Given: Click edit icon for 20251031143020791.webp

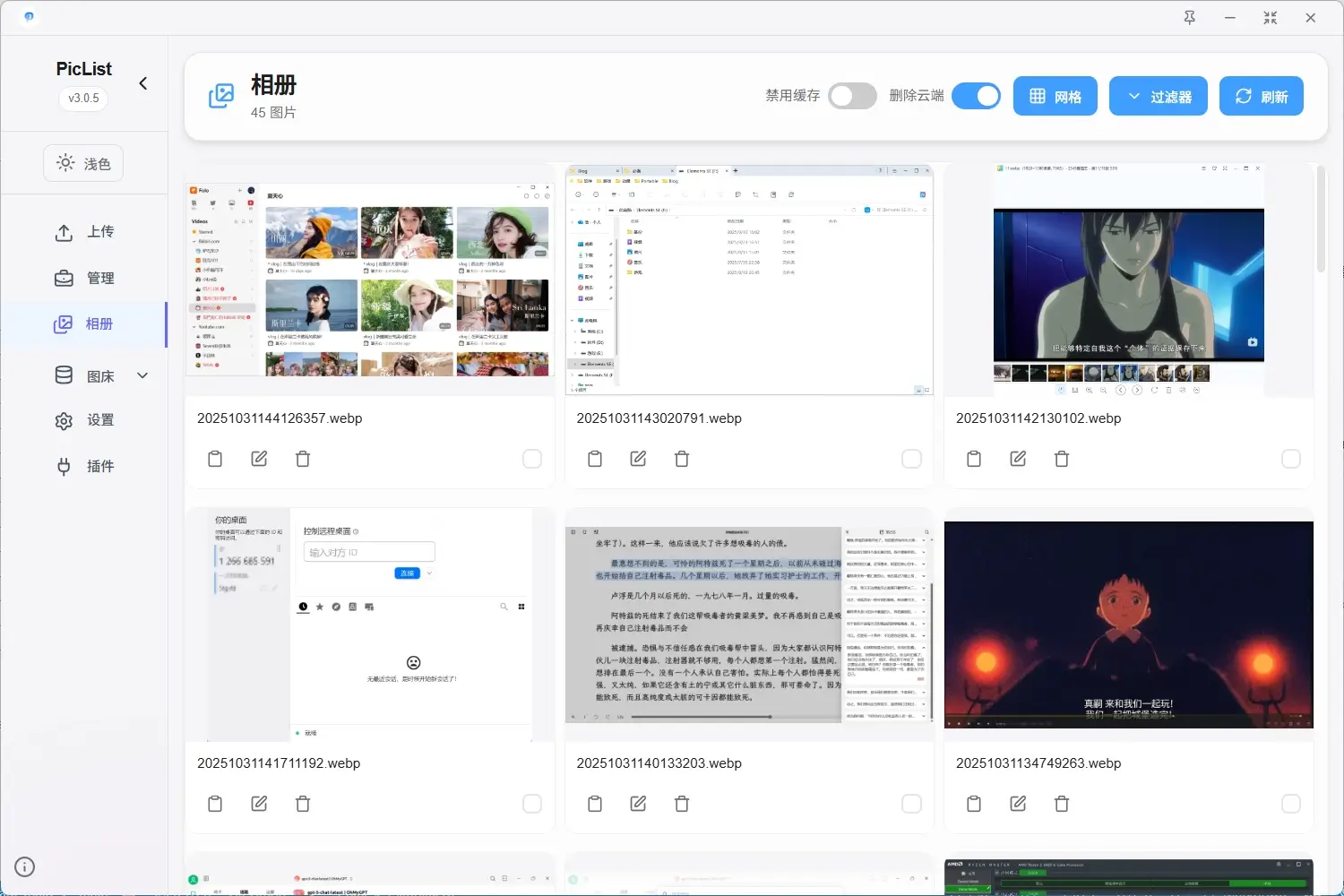Looking at the screenshot, I should pyautogui.click(x=638, y=459).
